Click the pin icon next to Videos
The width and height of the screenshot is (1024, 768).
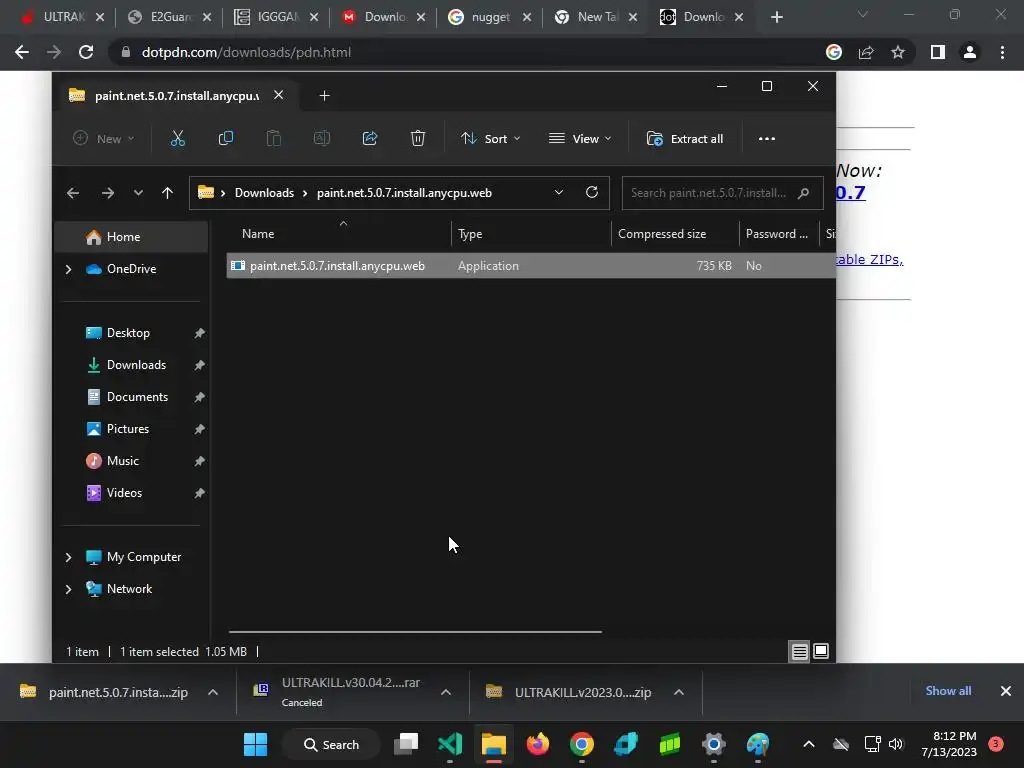pyautogui.click(x=199, y=493)
